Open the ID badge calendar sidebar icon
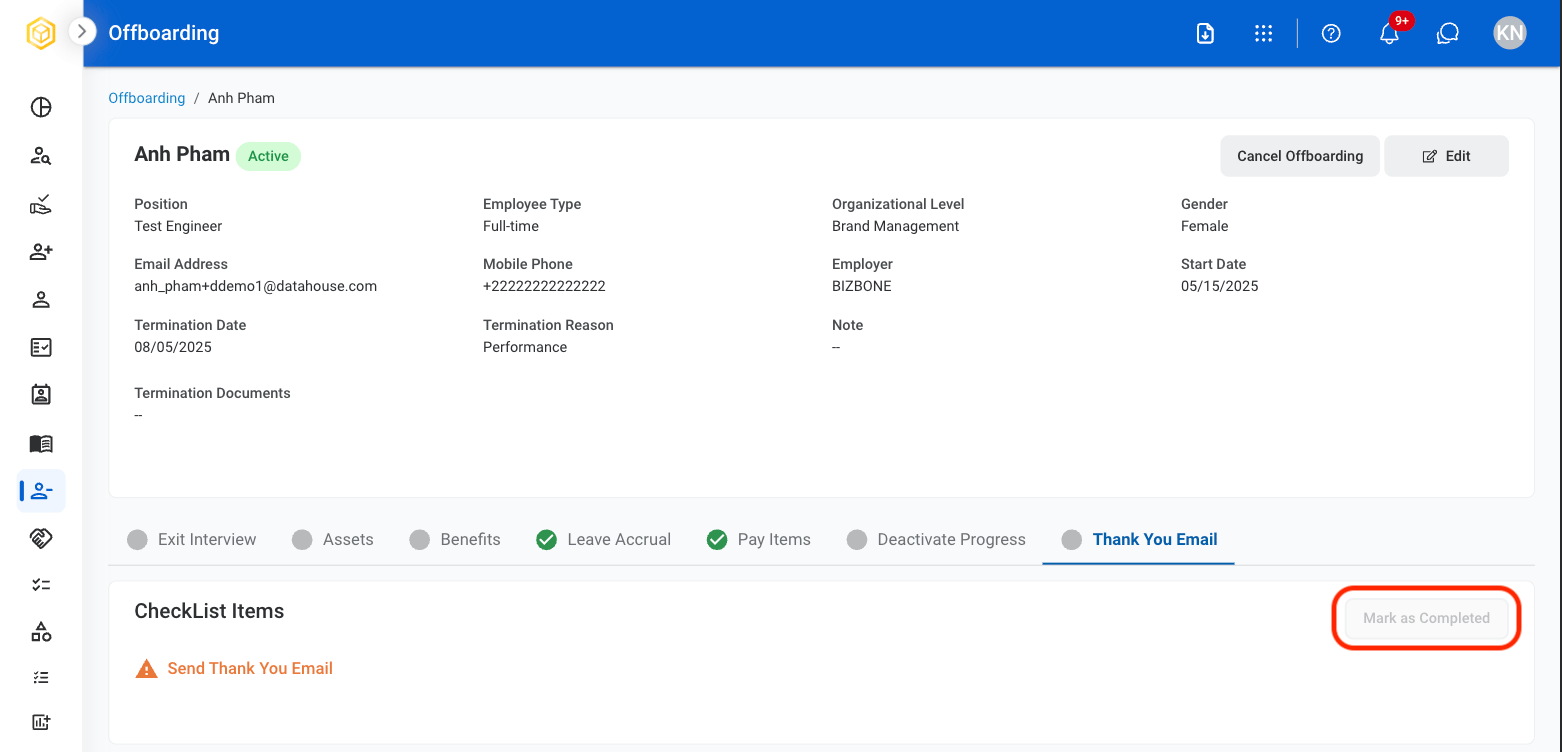 coord(41,395)
